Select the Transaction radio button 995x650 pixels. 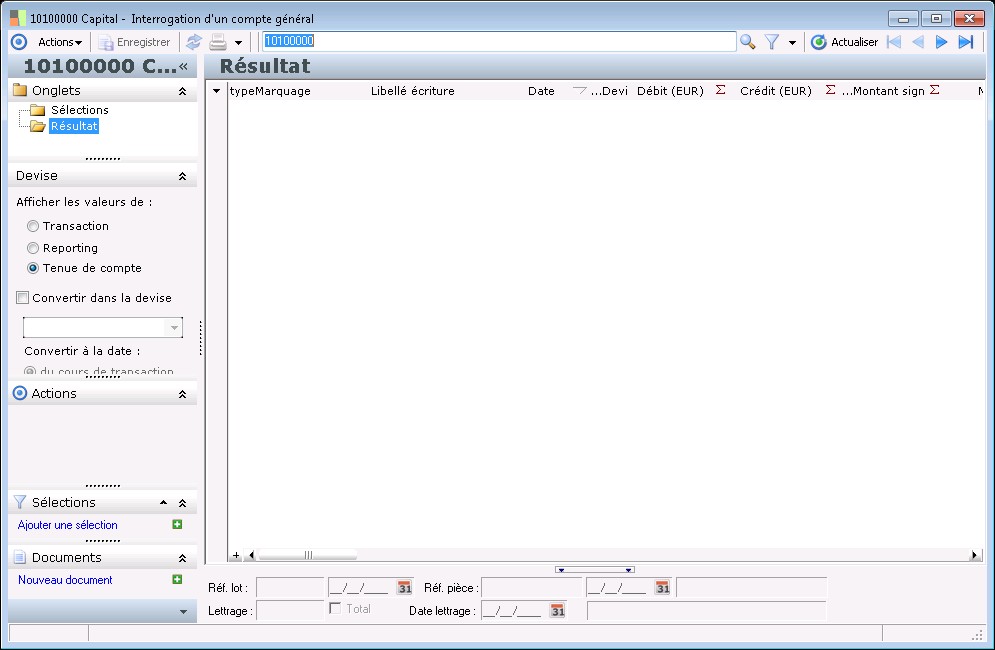[x=33, y=226]
